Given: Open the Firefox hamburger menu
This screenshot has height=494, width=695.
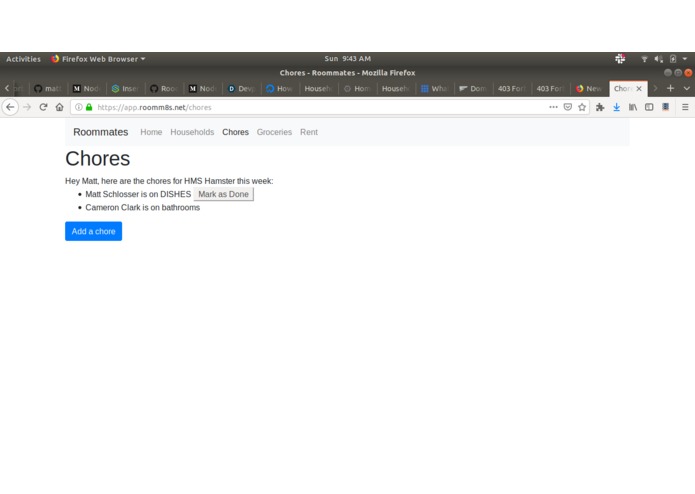Looking at the screenshot, I should [685, 107].
